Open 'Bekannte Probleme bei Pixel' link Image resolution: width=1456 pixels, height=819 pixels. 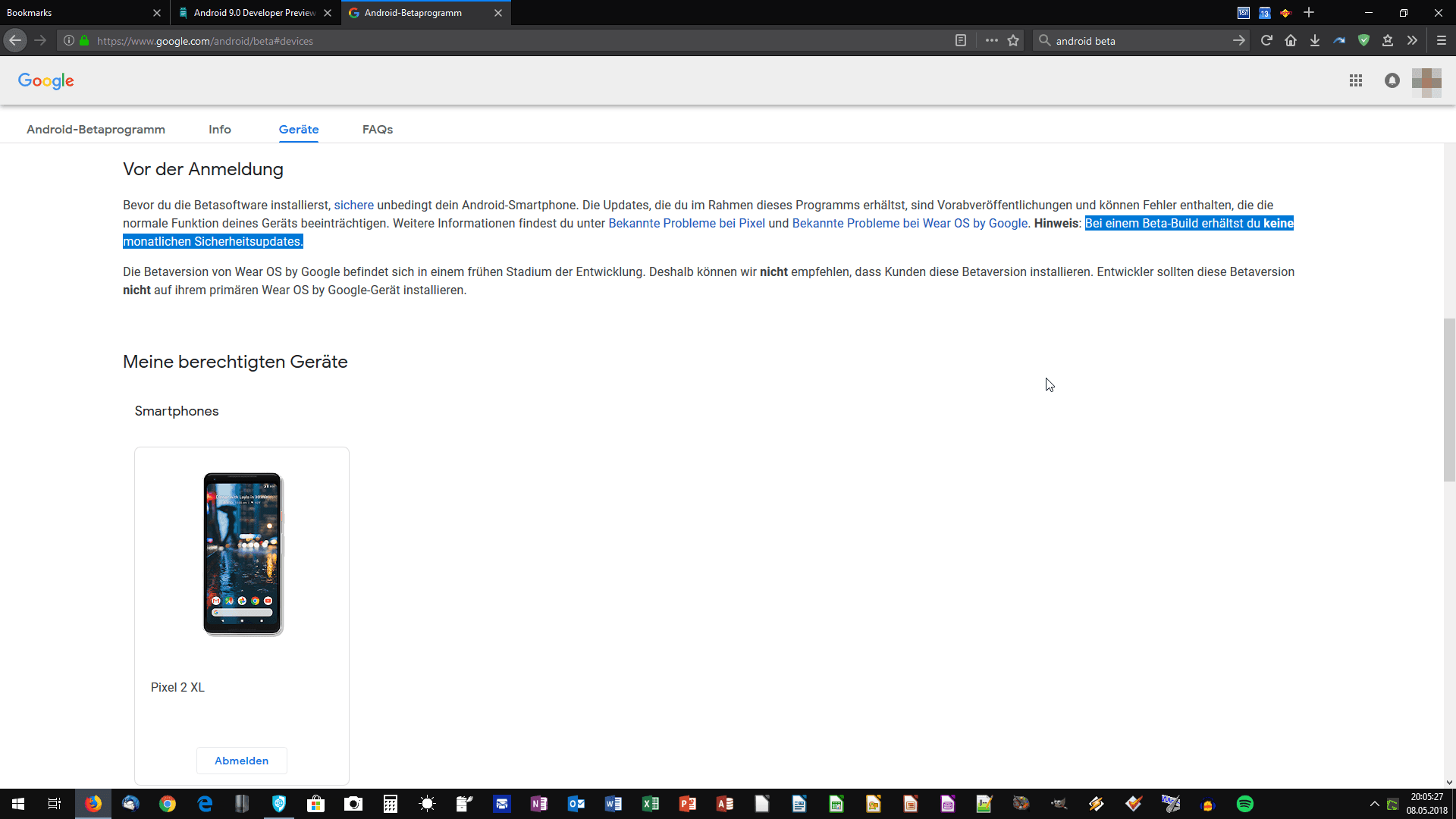click(686, 224)
